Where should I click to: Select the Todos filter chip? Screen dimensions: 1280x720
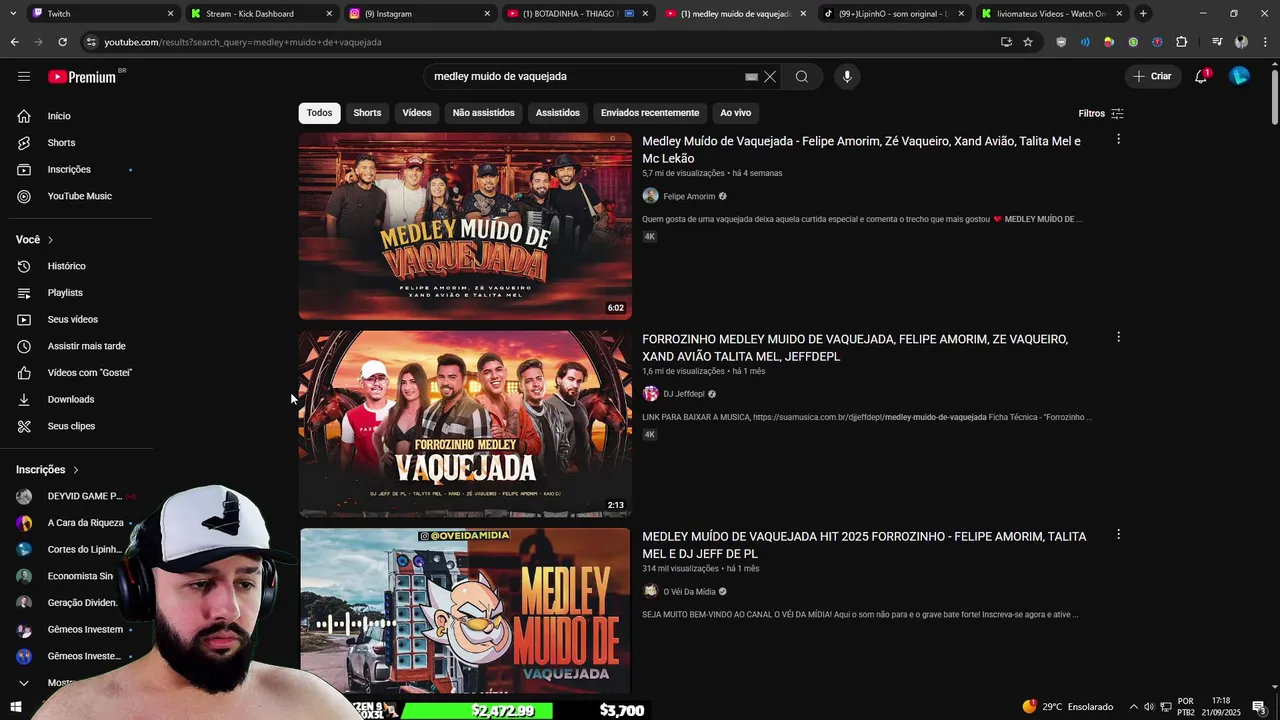320,113
